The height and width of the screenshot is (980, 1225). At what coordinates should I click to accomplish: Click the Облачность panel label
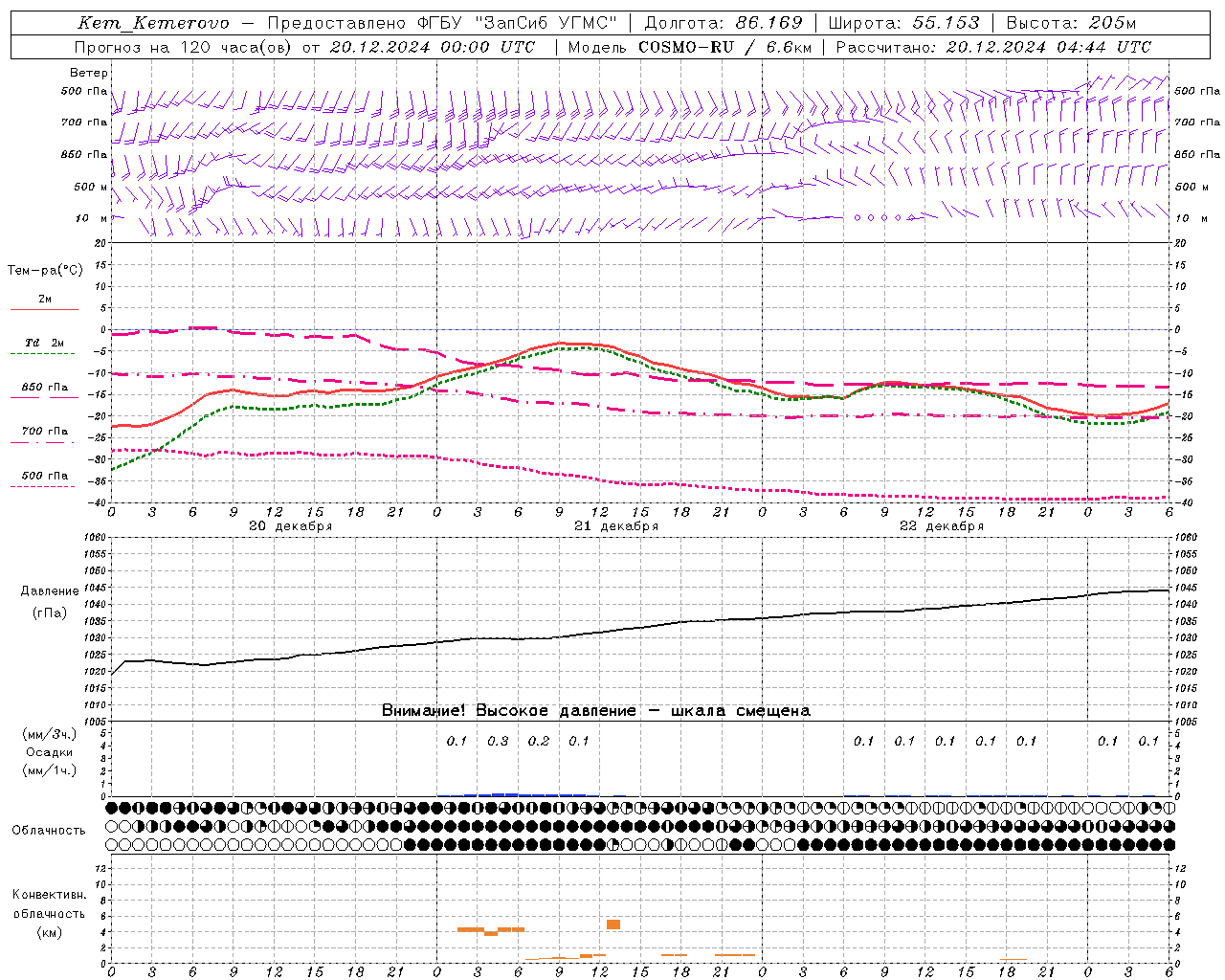click(49, 830)
